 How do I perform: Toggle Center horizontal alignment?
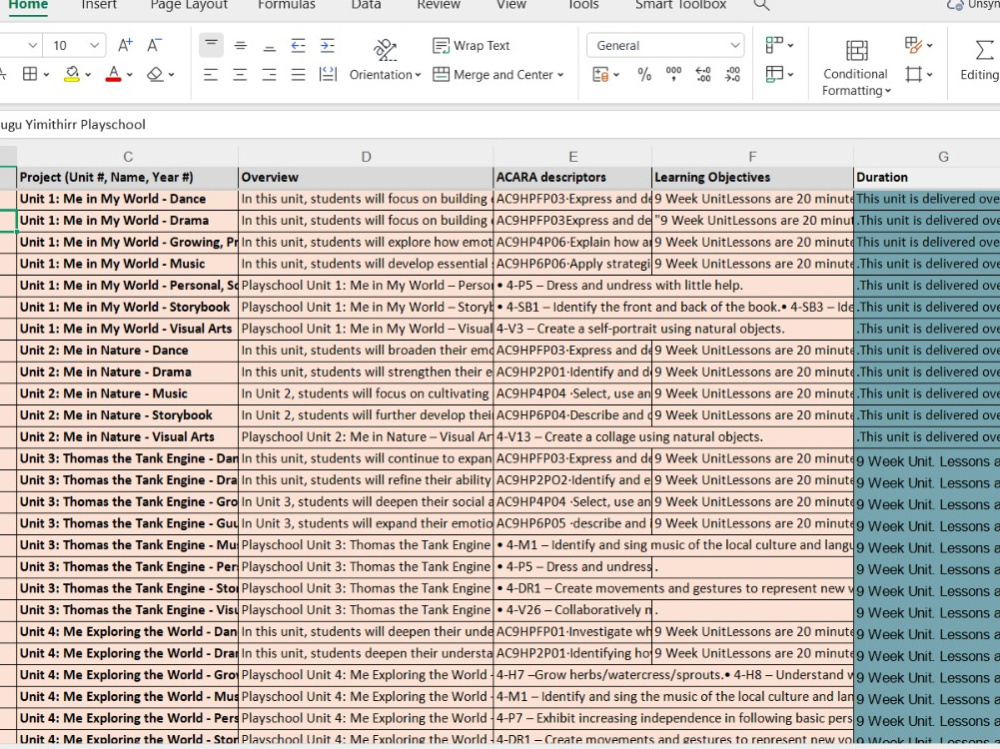(x=240, y=75)
